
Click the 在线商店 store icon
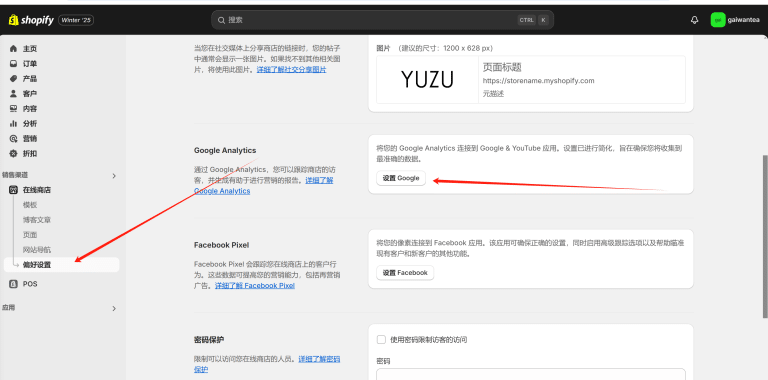coord(13,190)
